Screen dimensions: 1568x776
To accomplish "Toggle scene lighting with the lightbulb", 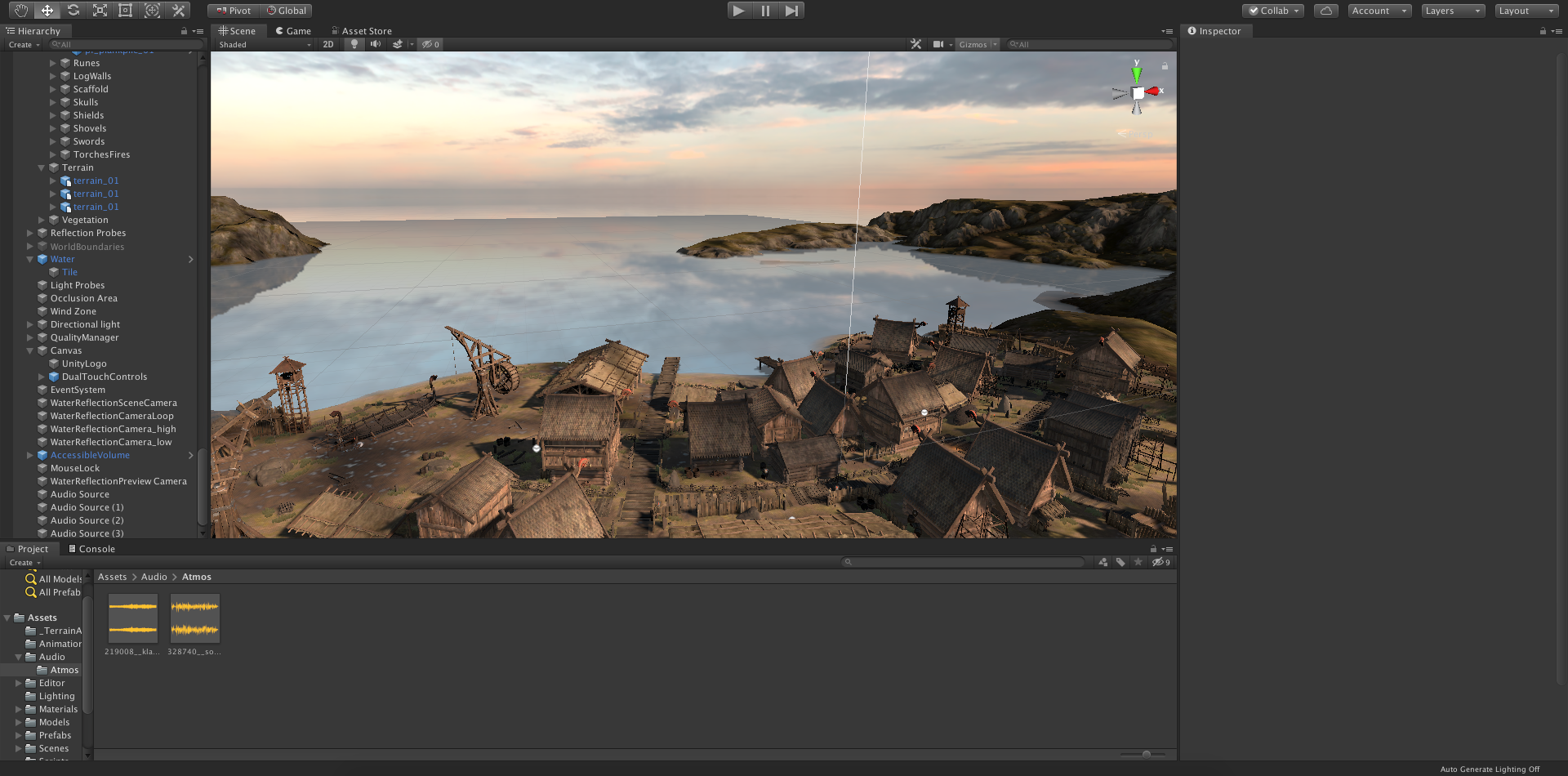I will pyautogui.click(x=354, y=45).
